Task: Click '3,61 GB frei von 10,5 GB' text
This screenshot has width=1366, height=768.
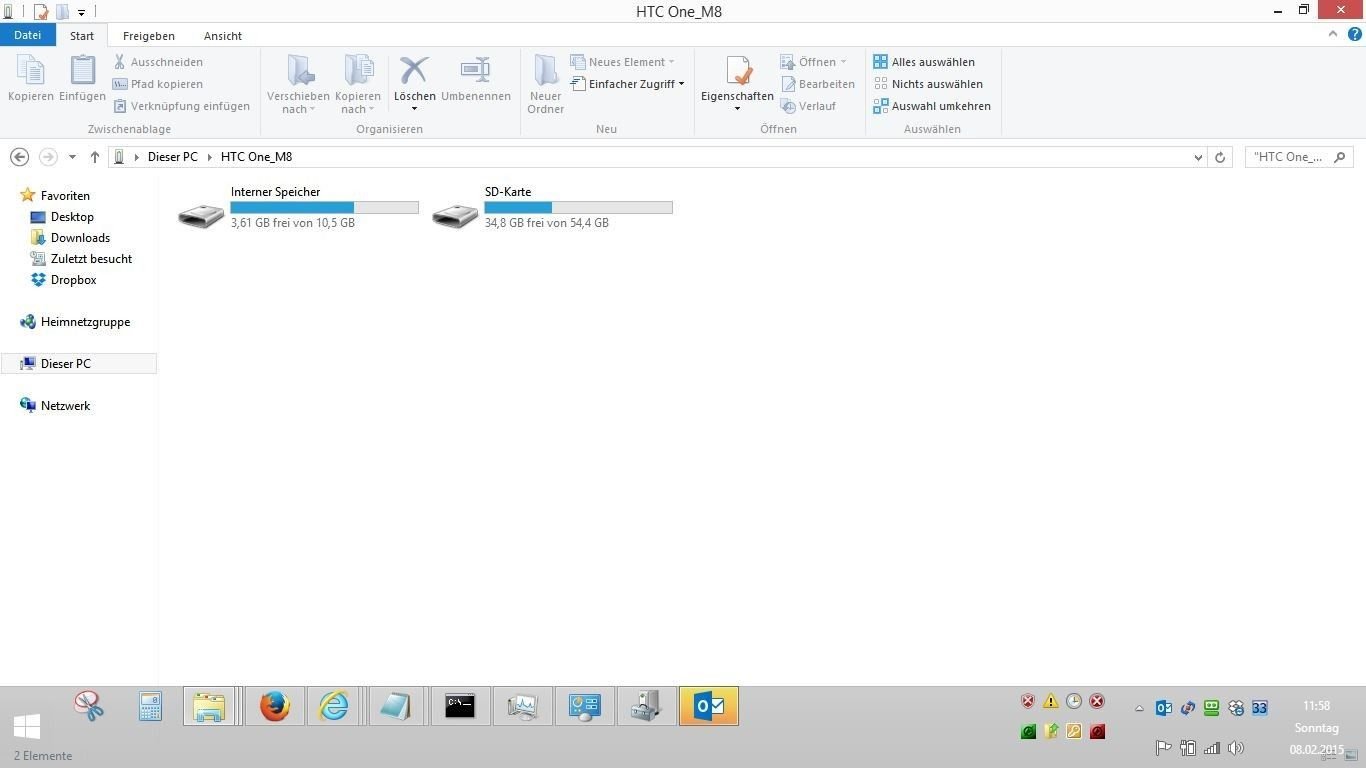Action: [x=293, y=223]
